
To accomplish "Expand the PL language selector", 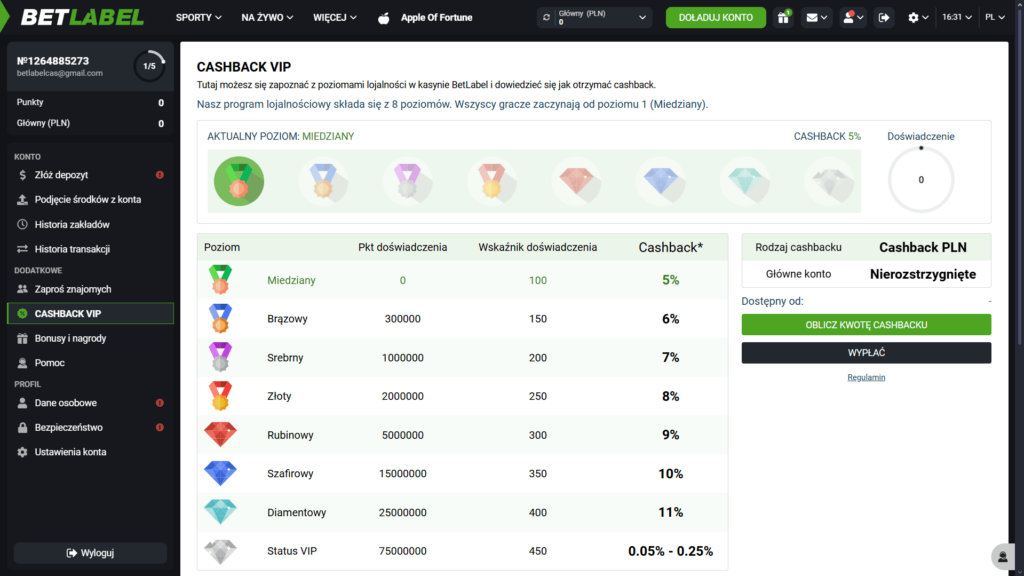I will pyautogui.click(x=995, y=17).
